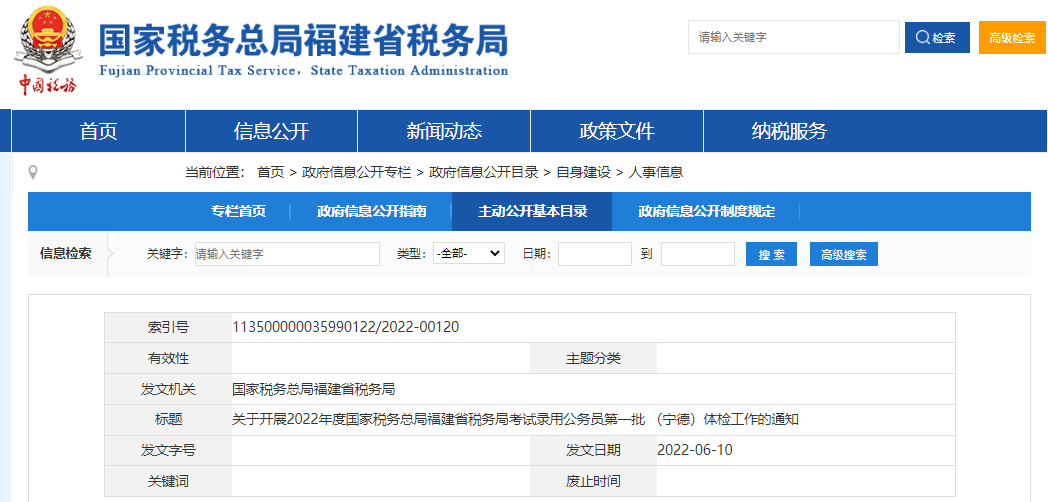Select the 主动公开基本目录 tab
Screen dimensions: 1048x502
tap(532, 212)
